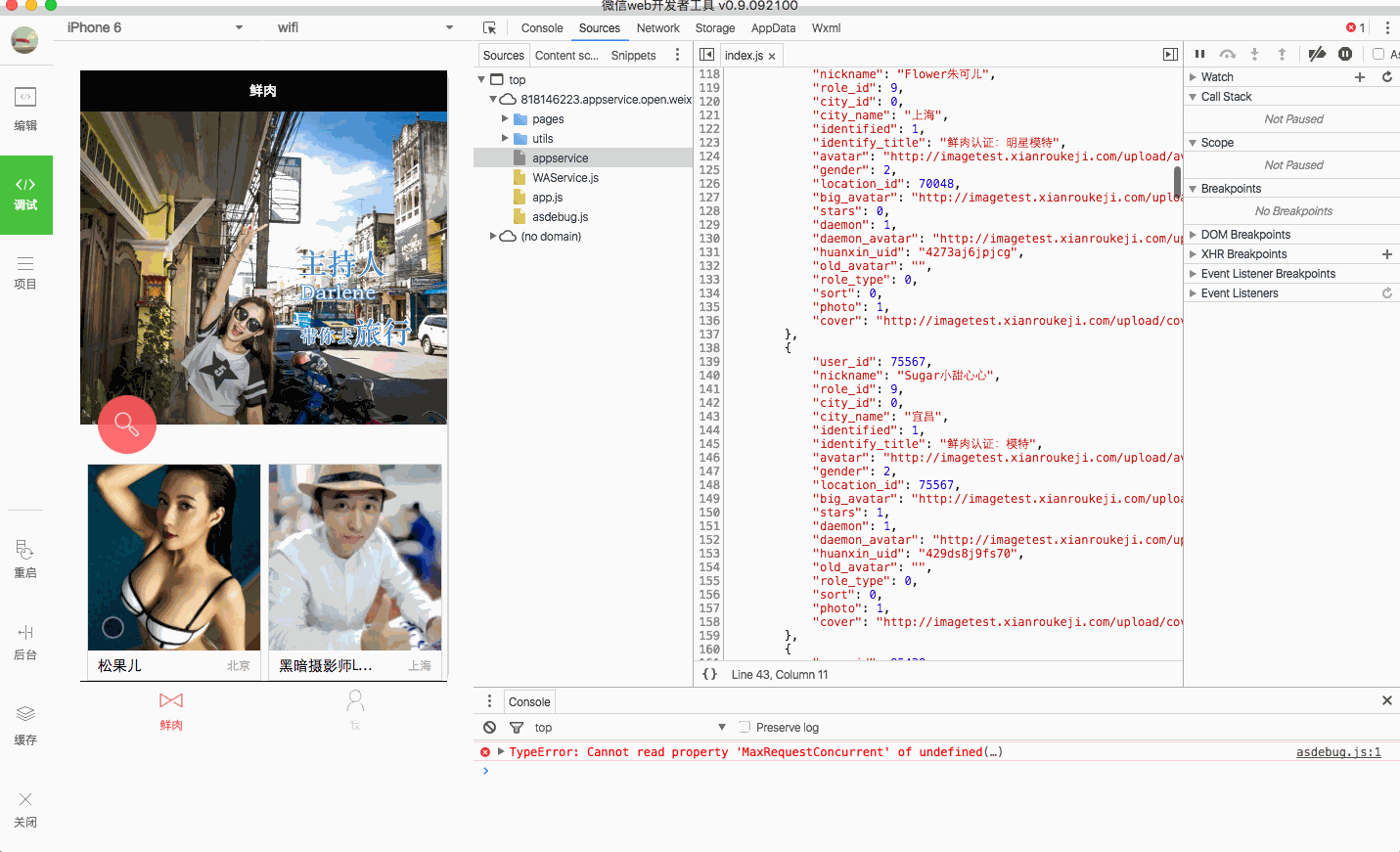Image resolution: width=1400 pixels, height=852 pixels.
Task: Expand the Watch section
Action: 1193,77
